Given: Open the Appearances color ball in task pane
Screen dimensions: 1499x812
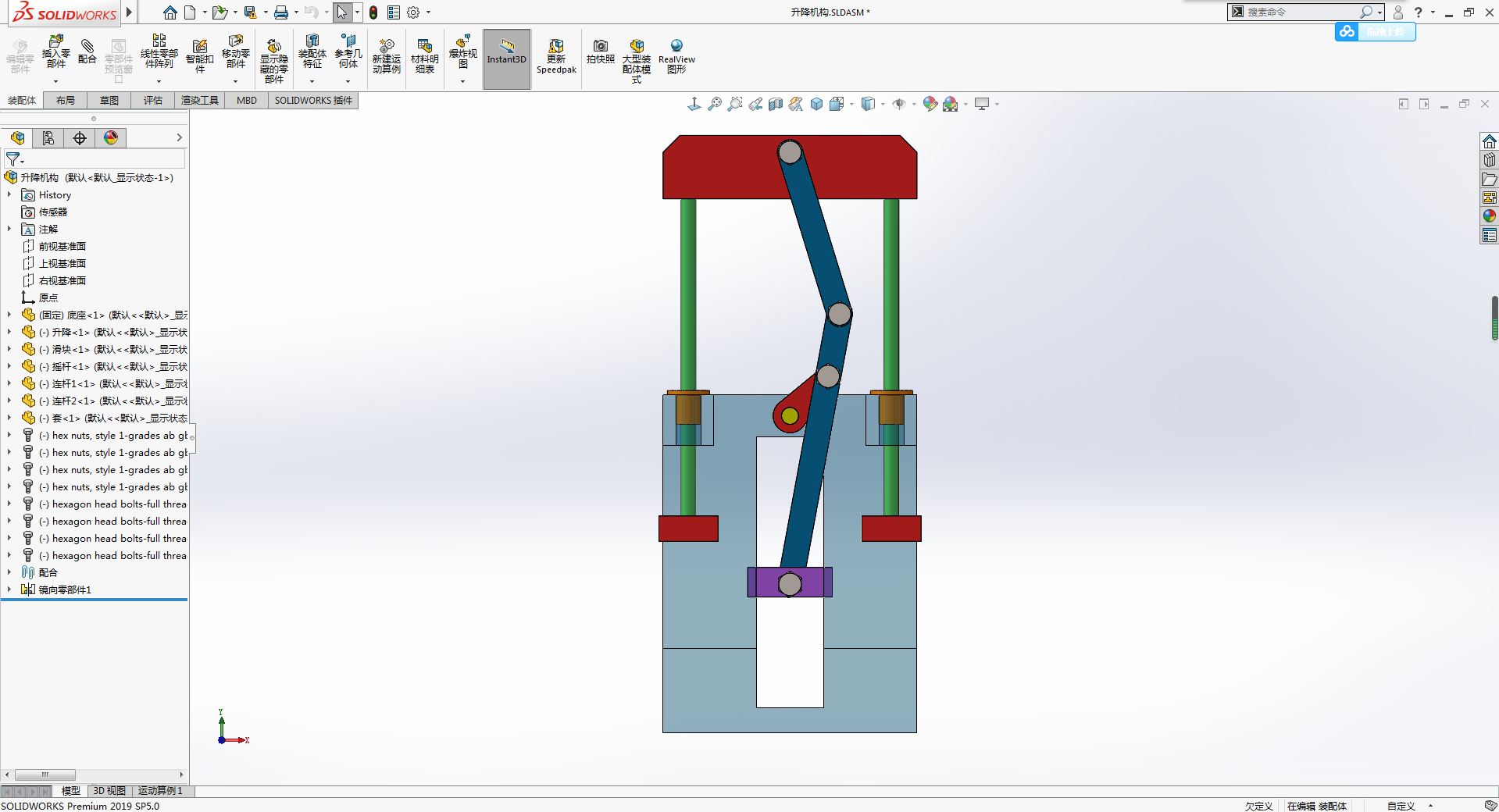Looking at the screenshot, I should click(x=1490, y=216).
